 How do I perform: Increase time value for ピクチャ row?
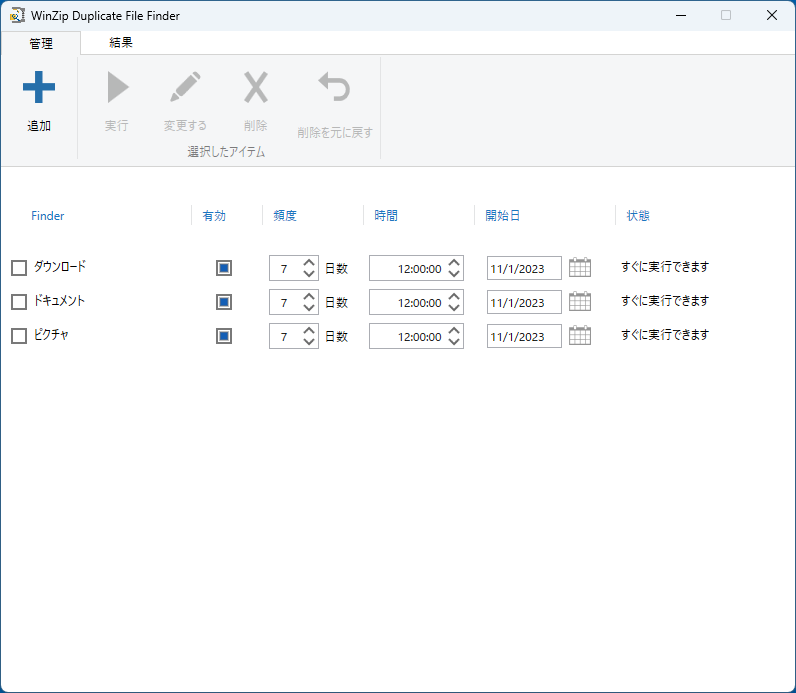(454, 331)
